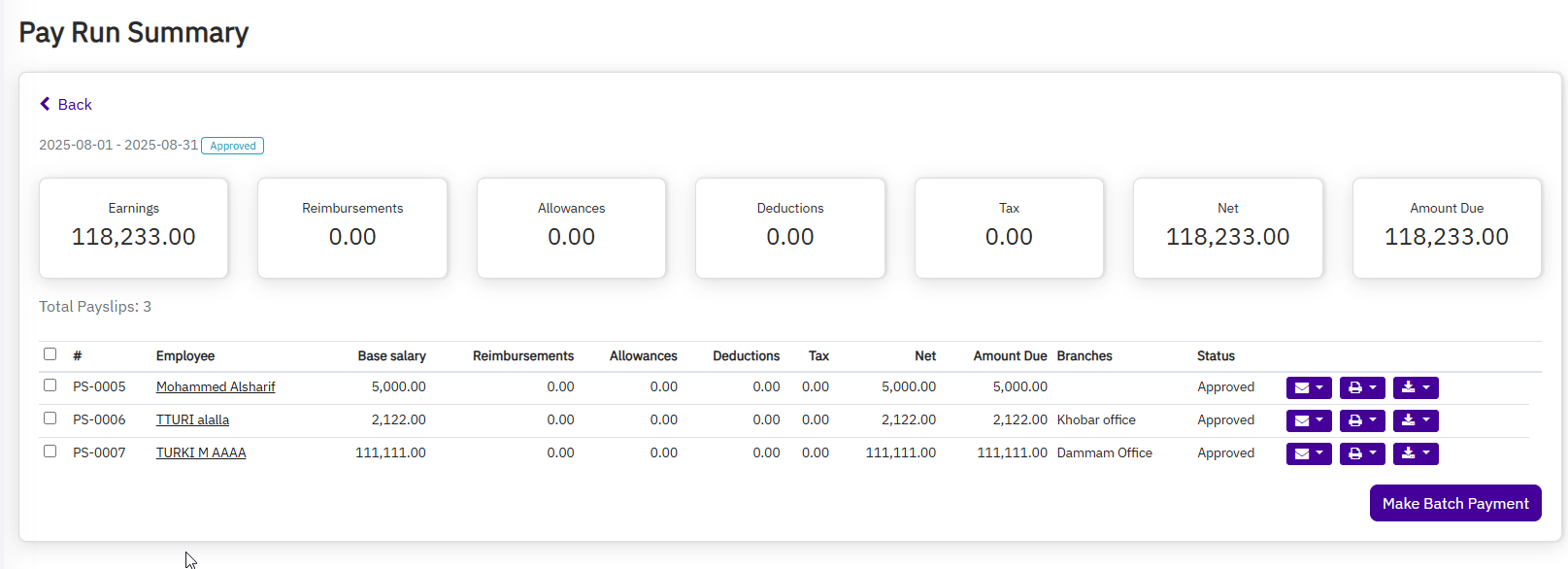Image resolution: width=1568 pixels, height=569 pixels.
Task: Select the PS-0005 row checkbox
Action: point(50,385)
